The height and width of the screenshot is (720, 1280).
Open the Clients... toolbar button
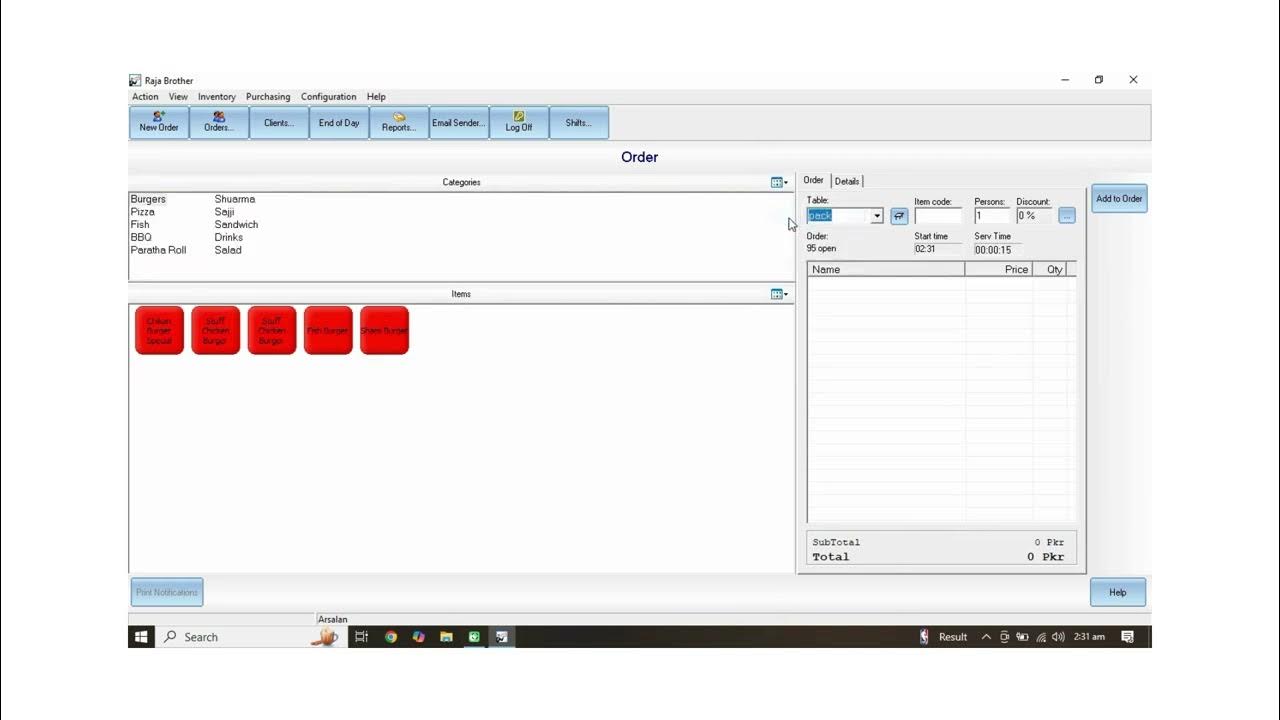click(x=279, y=122)
